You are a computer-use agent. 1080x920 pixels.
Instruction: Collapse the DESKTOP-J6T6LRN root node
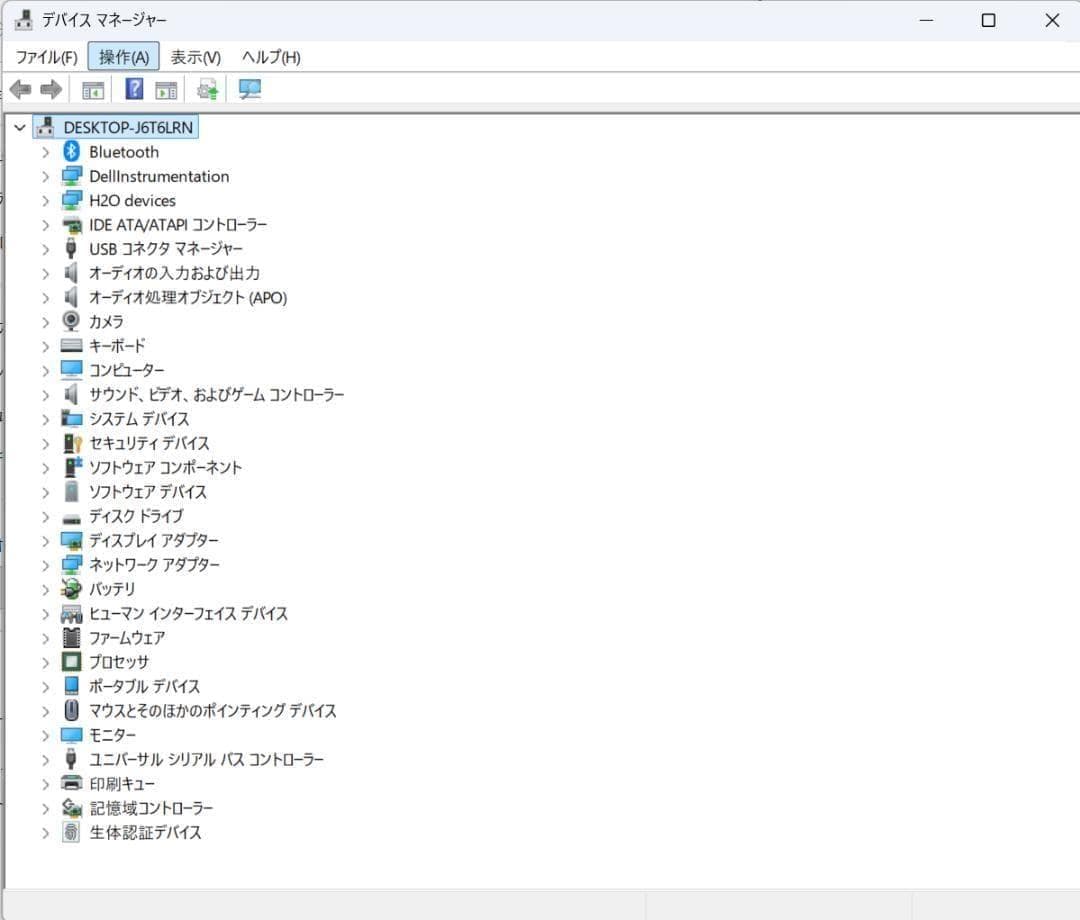click(20, 128)
